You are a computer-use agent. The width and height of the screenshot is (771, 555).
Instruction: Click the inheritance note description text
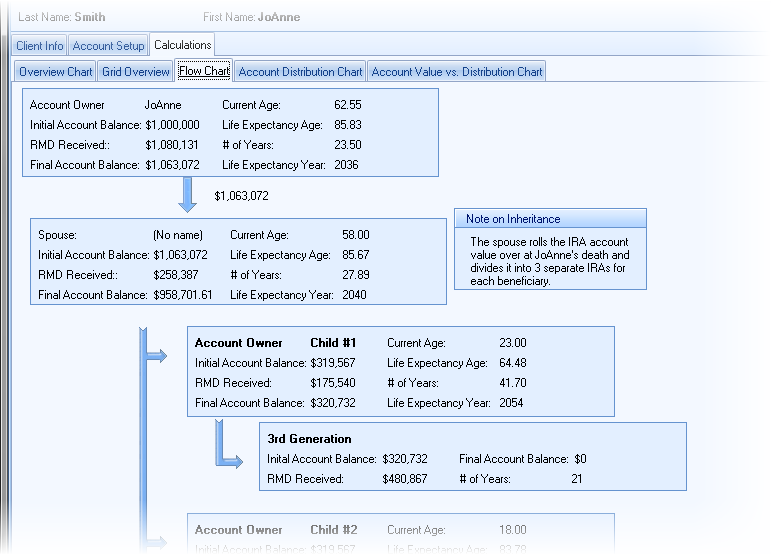(x=550, y=262)
